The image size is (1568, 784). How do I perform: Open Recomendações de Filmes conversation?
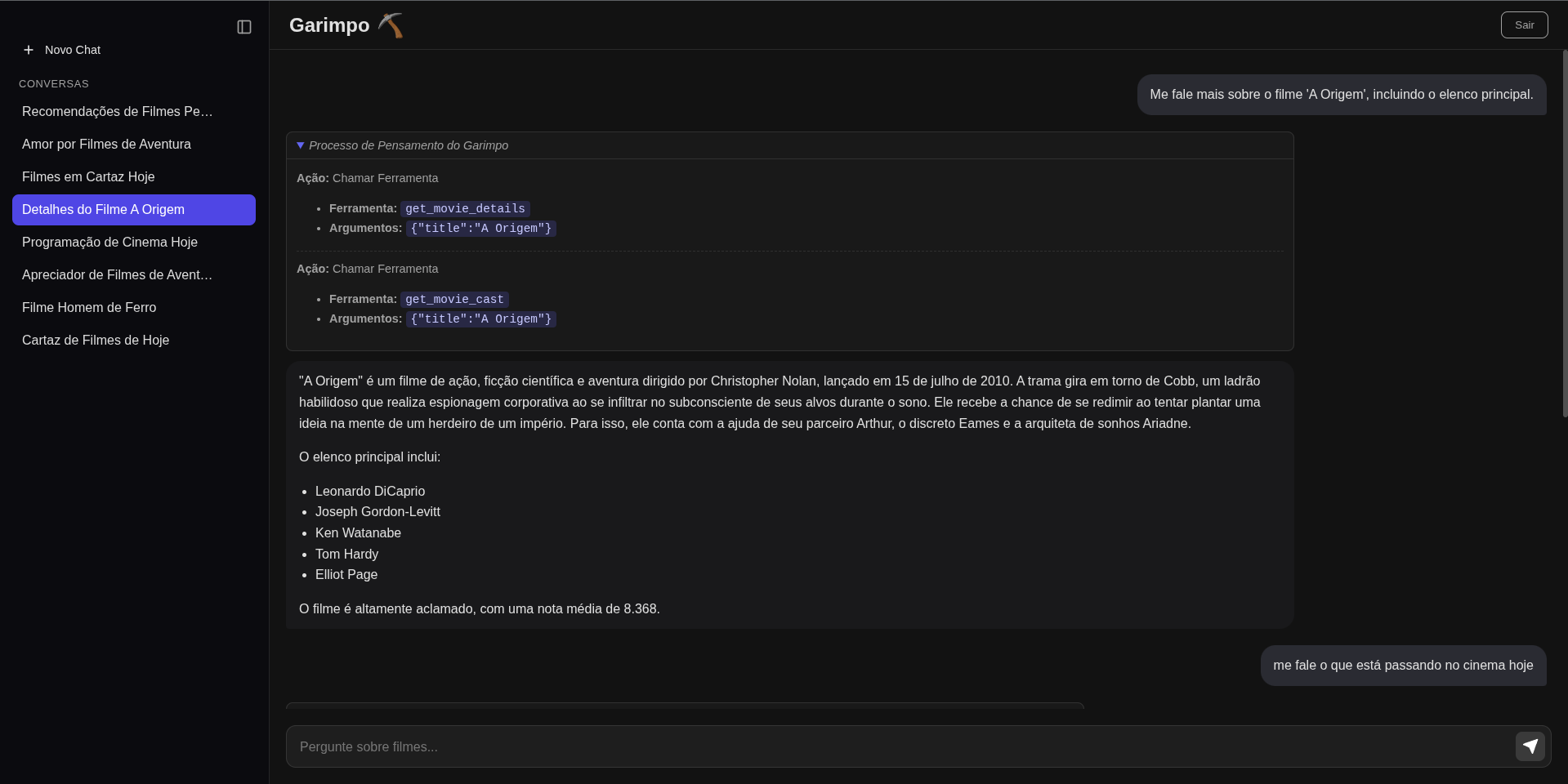118,112
